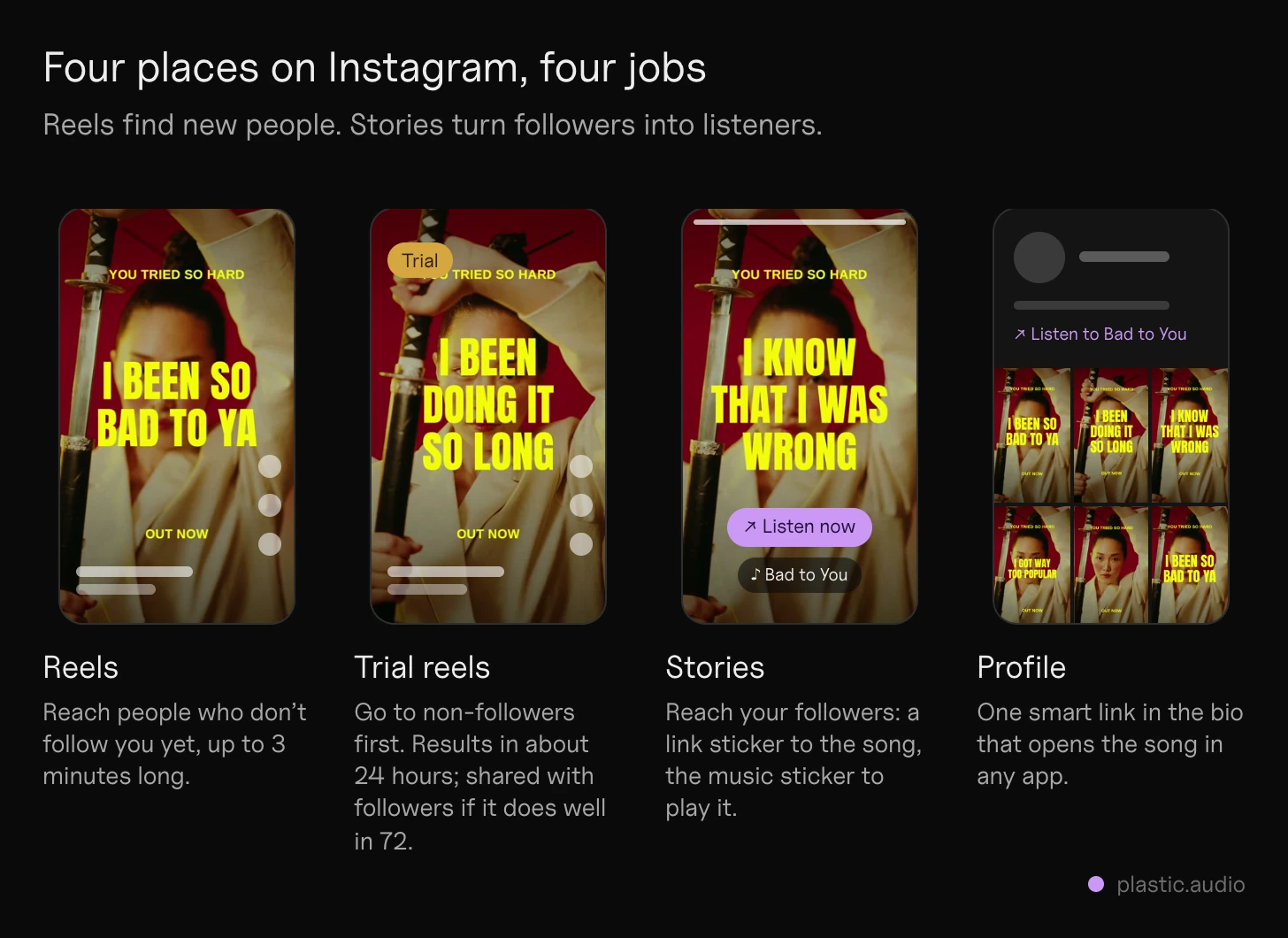The image size is (1288, 938).
Task: Click the arrow icon in Listen now sticker
Action: pos(750,527)
